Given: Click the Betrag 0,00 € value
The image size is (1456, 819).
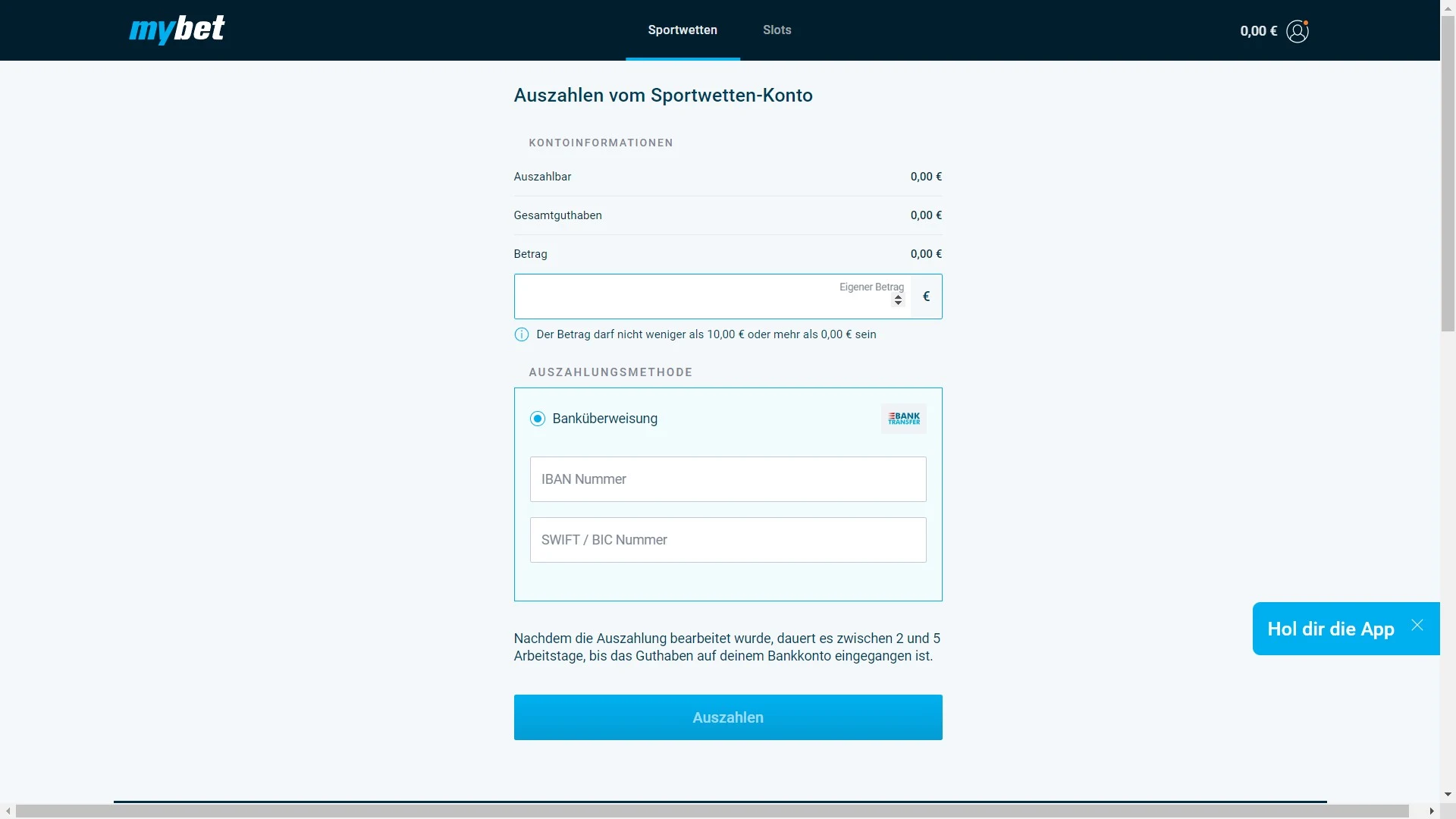Looking at the screenshot, I should [926, 254].
